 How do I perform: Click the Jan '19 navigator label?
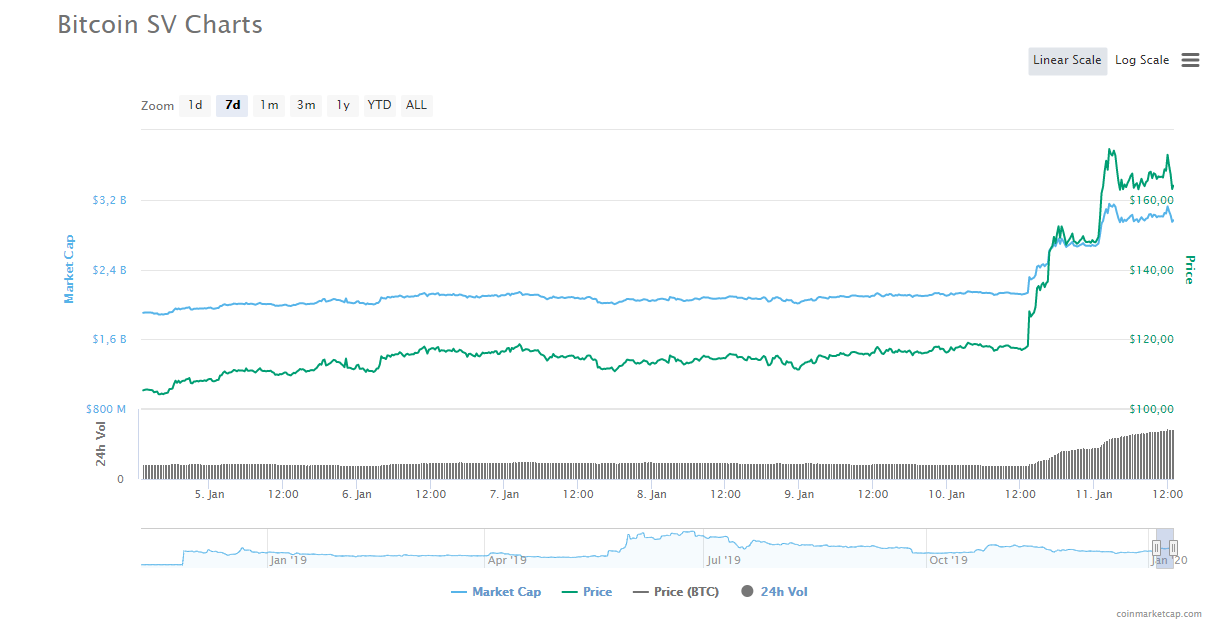[288, 560]
